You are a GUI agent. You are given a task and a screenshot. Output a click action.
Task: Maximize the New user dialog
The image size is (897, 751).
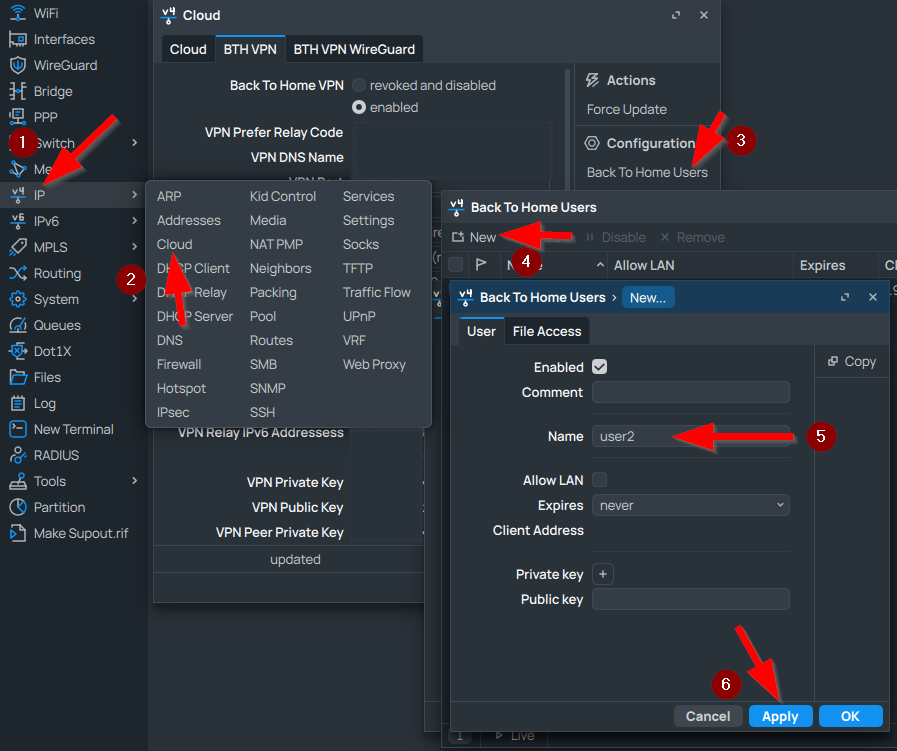pyautogui.click(x=845, y=297)
